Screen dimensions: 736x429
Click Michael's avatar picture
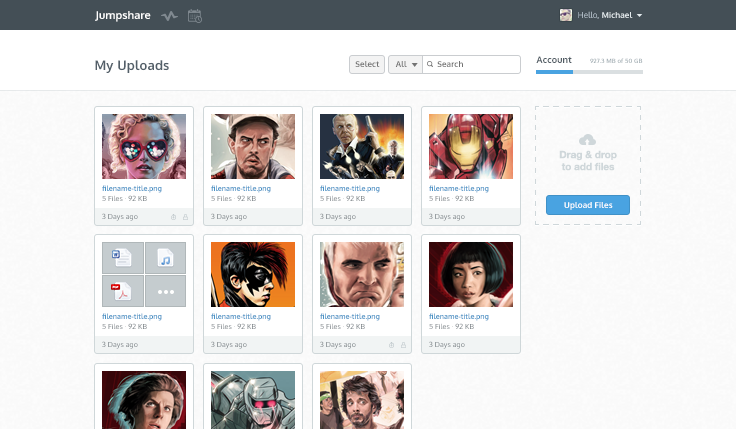point(566,15)
